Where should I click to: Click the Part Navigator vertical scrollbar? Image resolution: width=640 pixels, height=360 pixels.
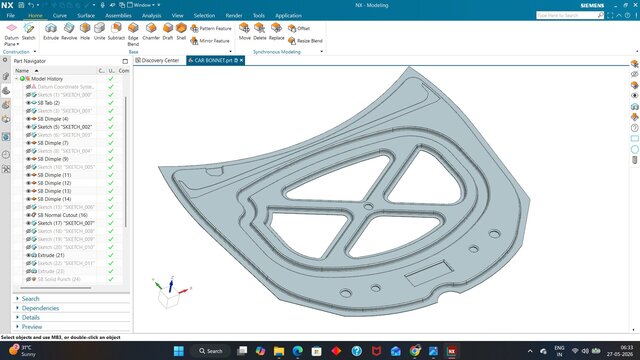[x=125, y=162]
